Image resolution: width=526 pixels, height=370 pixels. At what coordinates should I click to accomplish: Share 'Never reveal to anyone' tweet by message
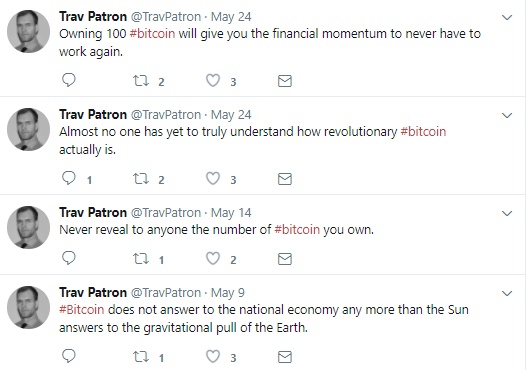[285, 259]
